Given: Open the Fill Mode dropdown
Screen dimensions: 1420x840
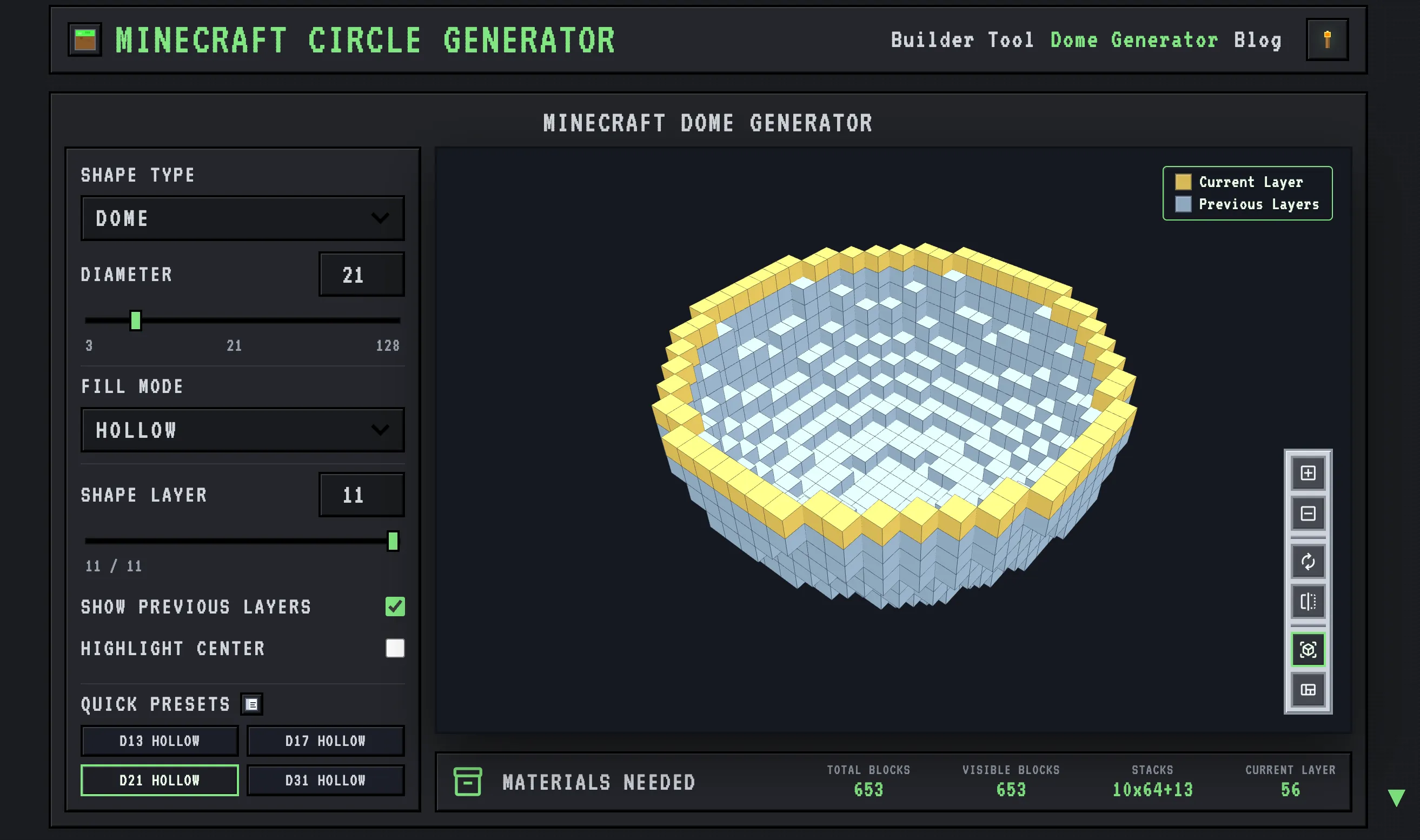Looking at the screenshot, I should tap(243, 430).
